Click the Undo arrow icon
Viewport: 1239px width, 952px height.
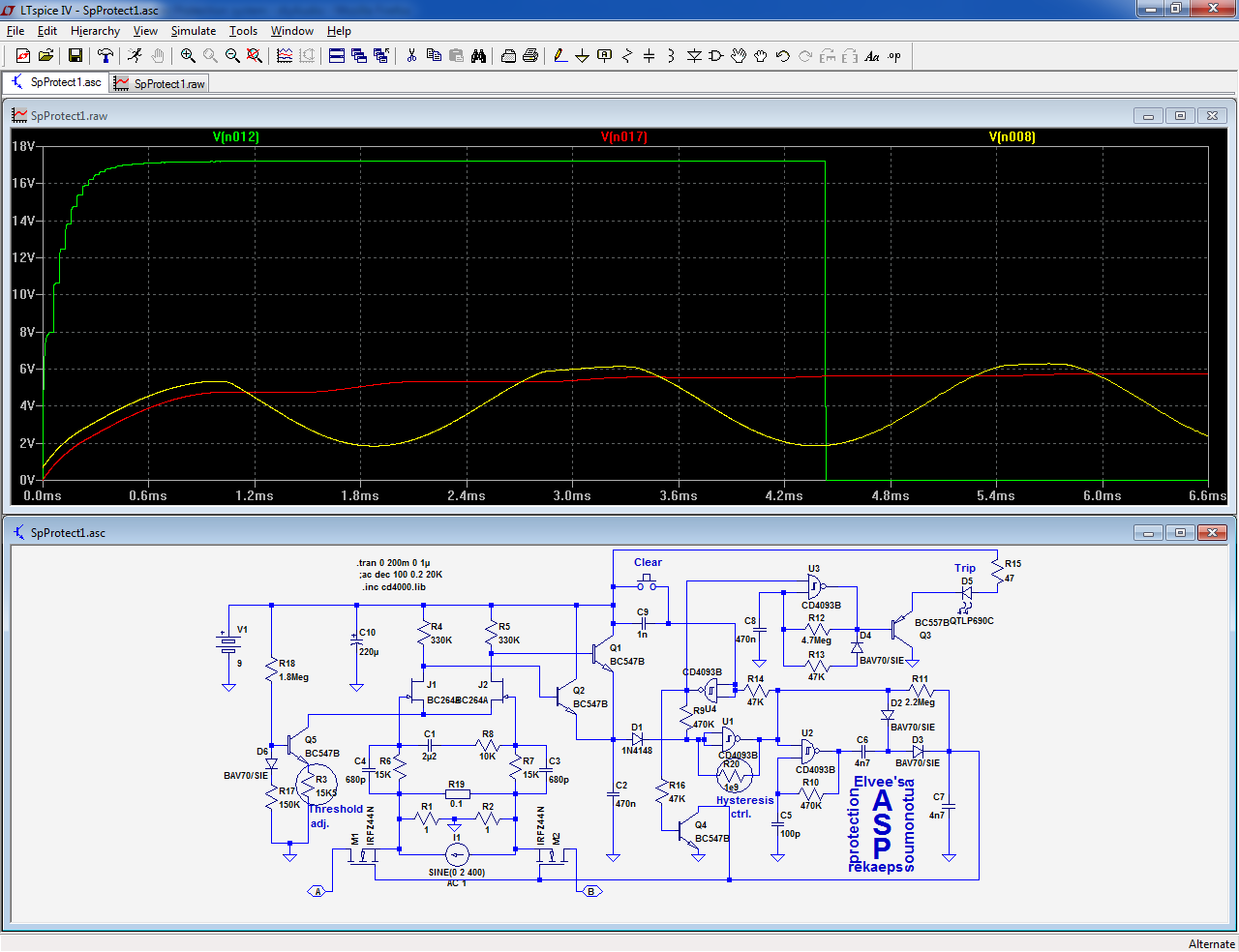pos(783,56)
